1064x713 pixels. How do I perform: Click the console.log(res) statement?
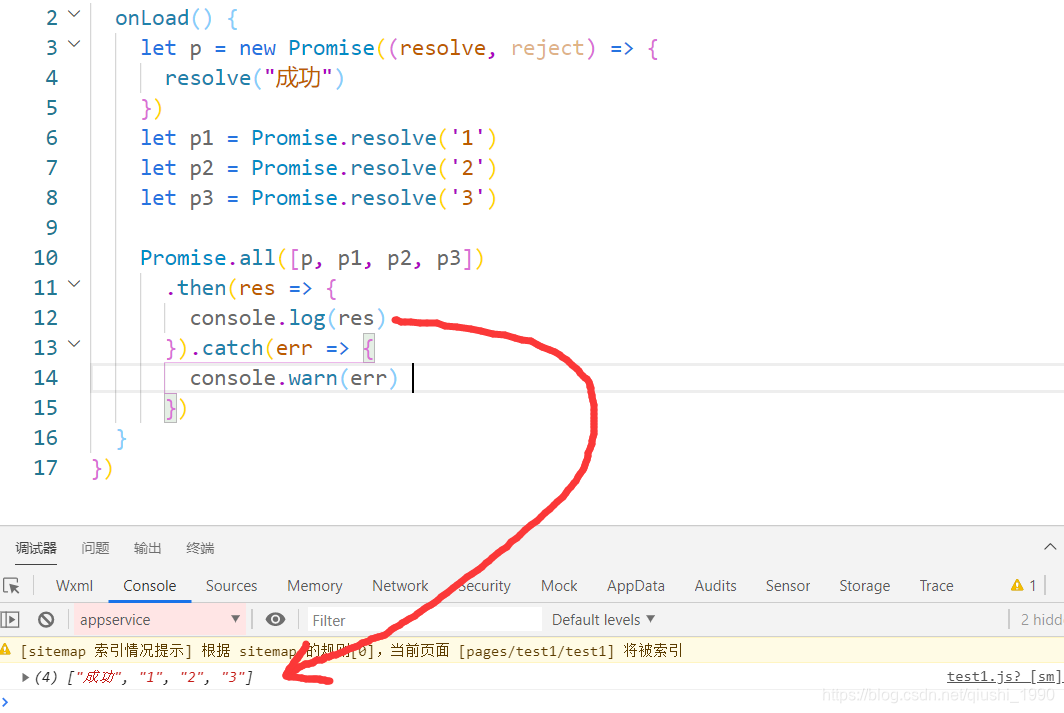point(288,318)
